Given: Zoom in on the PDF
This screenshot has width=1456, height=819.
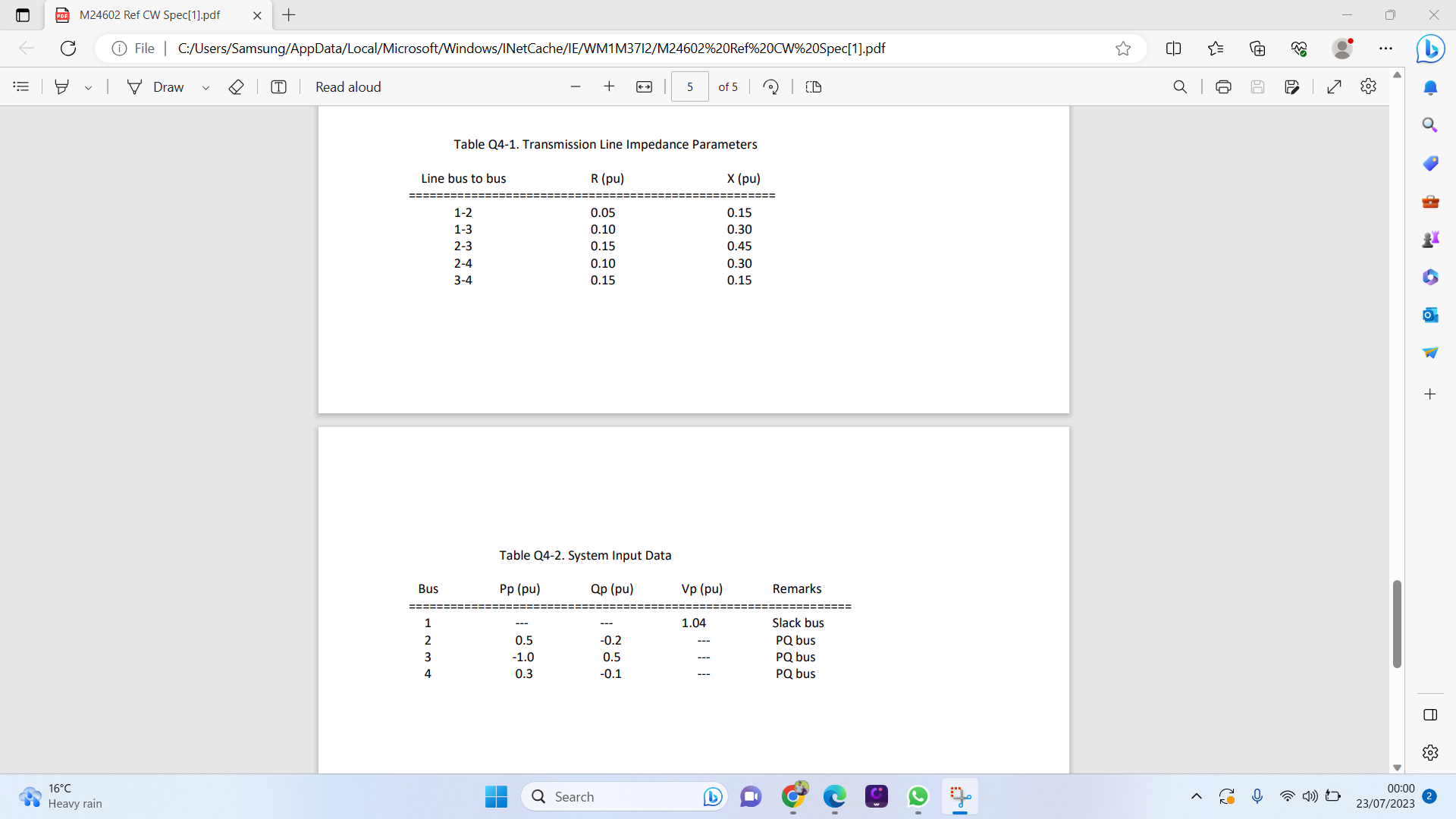Looking at the screenshot, I should click(609, 86).
